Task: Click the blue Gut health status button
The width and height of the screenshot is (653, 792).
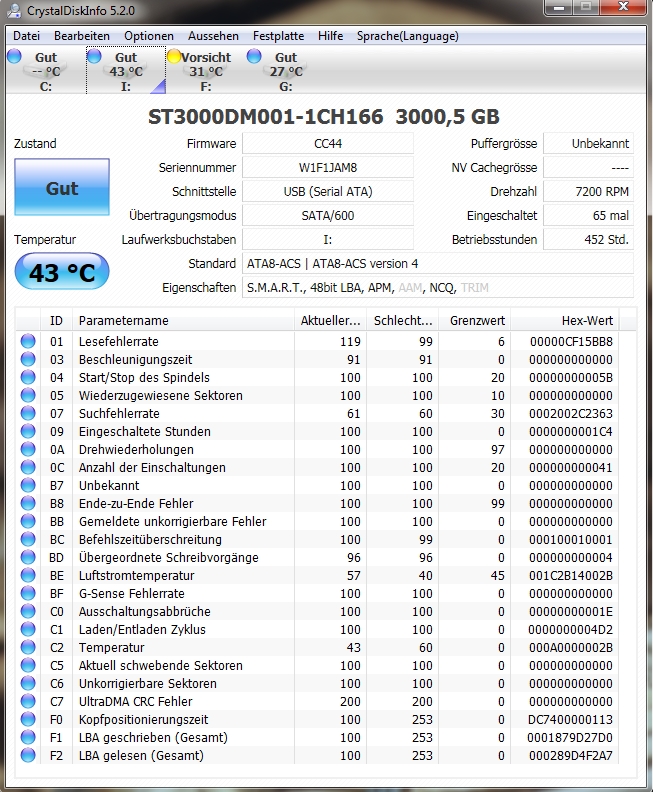Action: click(x=62, y=187)
